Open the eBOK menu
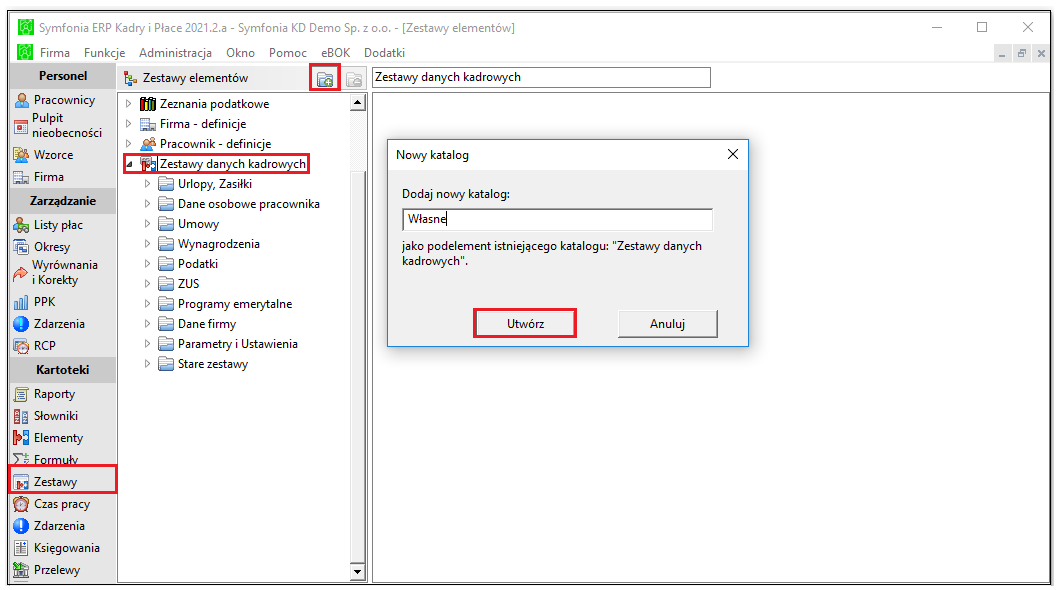 pyautogui.click(x=336, y=53)
